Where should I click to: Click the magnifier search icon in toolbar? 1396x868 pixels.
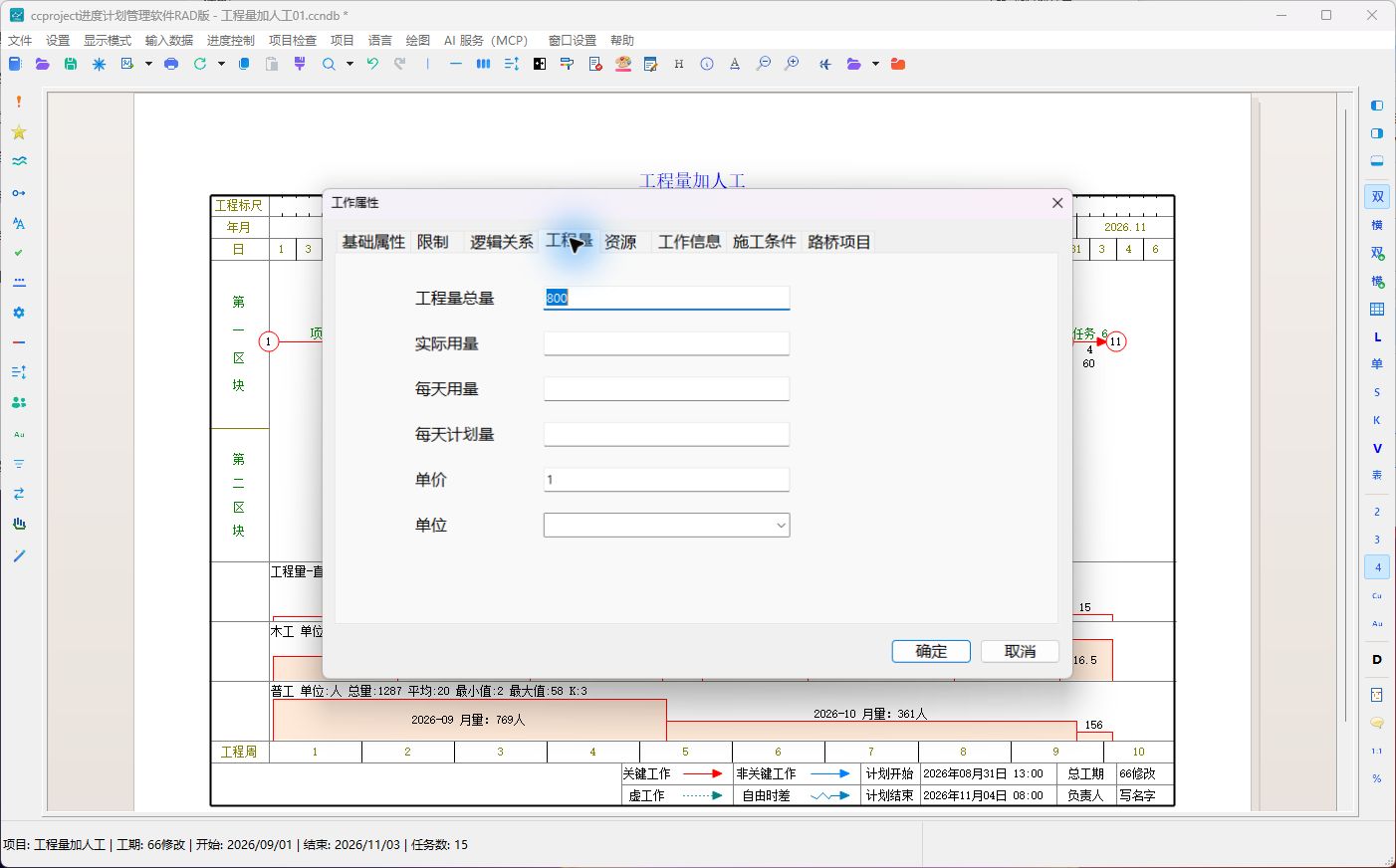[329, 64]
